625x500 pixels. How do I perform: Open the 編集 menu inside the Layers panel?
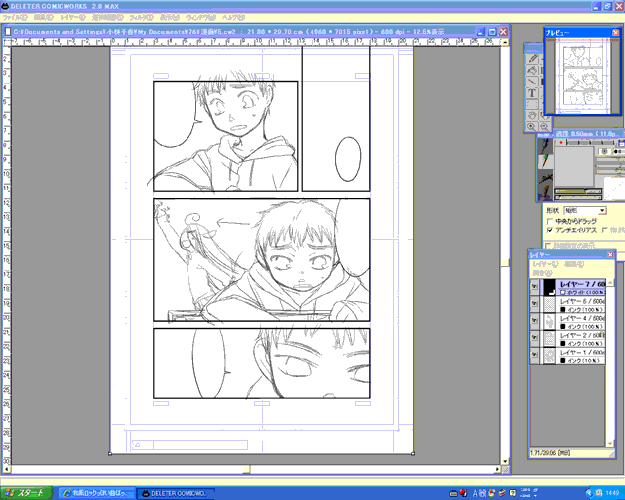click(574, 264)
